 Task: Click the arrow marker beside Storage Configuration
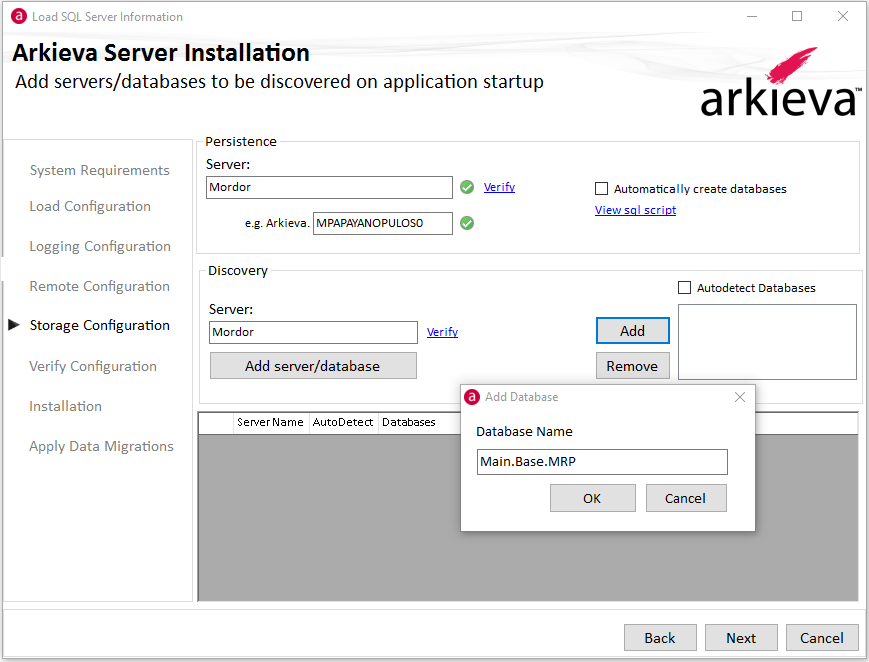pos(14,325)
